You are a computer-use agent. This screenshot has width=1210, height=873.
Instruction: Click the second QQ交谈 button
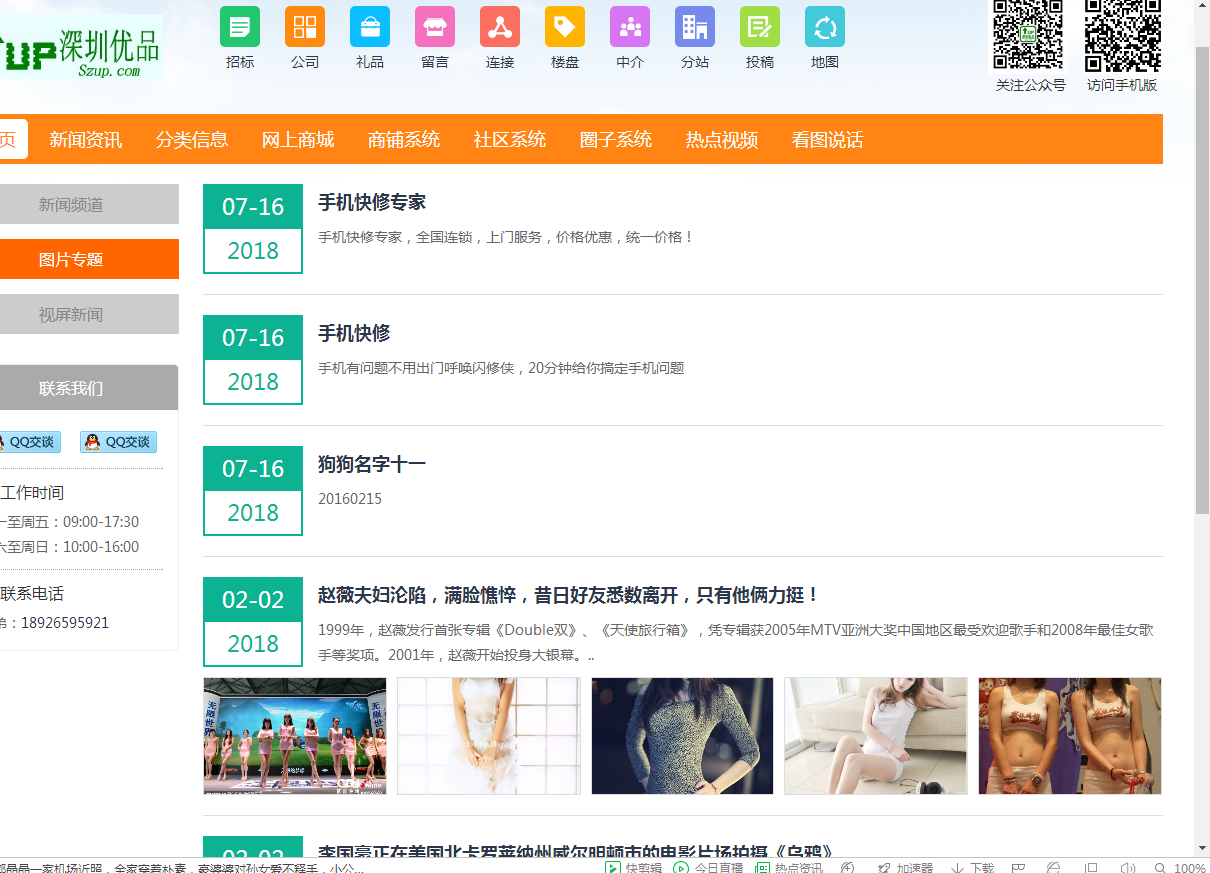pos(118,442)
